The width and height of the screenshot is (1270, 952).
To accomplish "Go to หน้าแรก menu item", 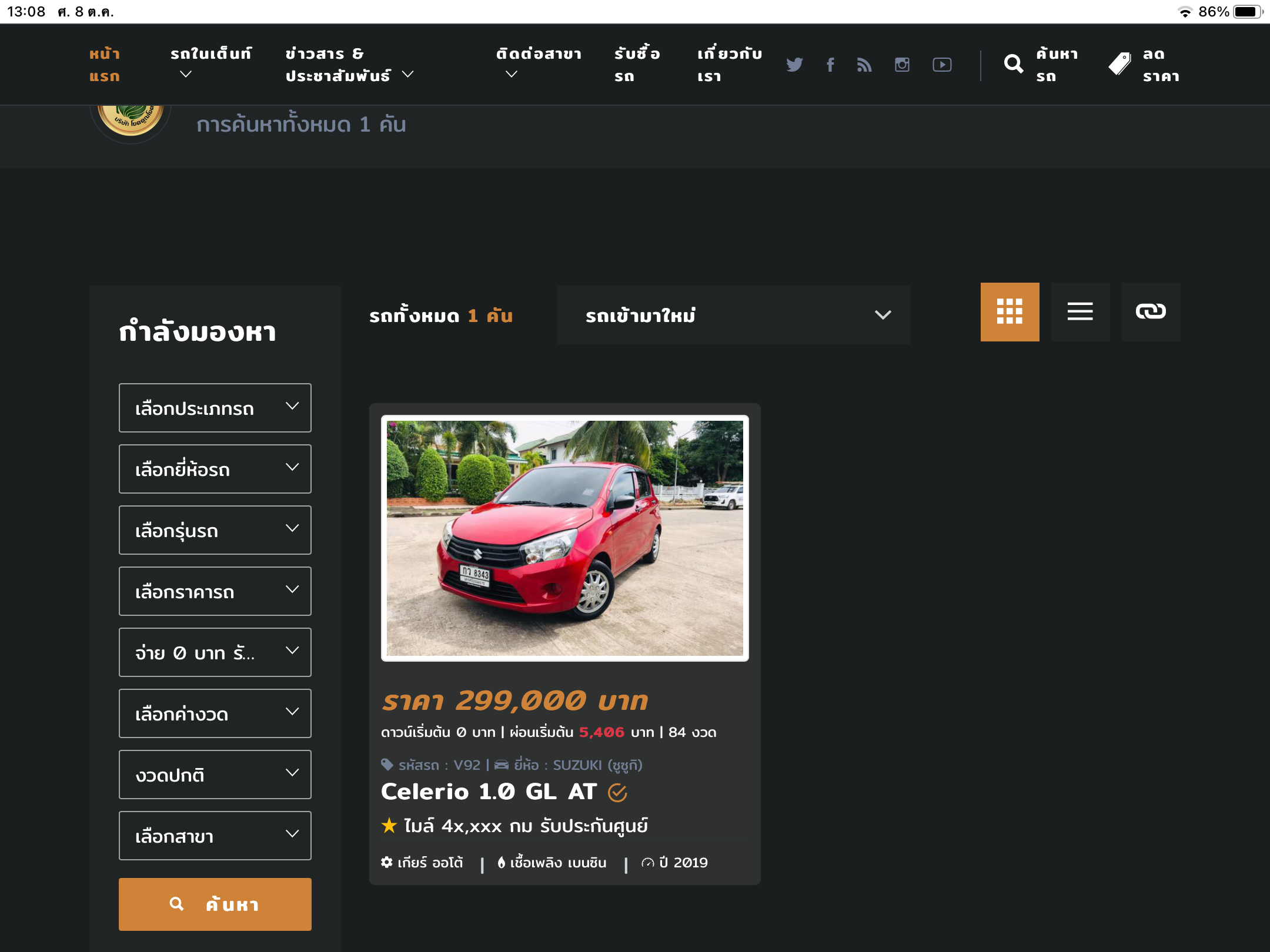I will click(105, 65).
